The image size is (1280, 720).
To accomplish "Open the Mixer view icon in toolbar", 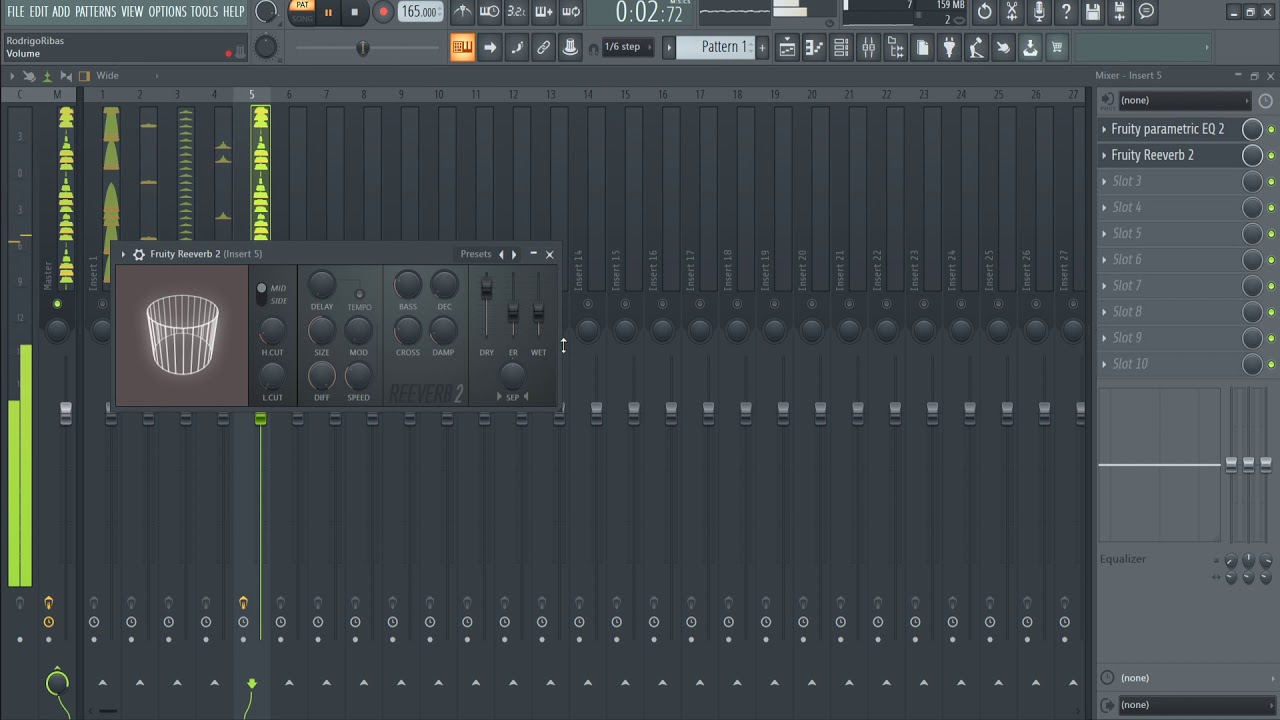I will pos(868,47).
